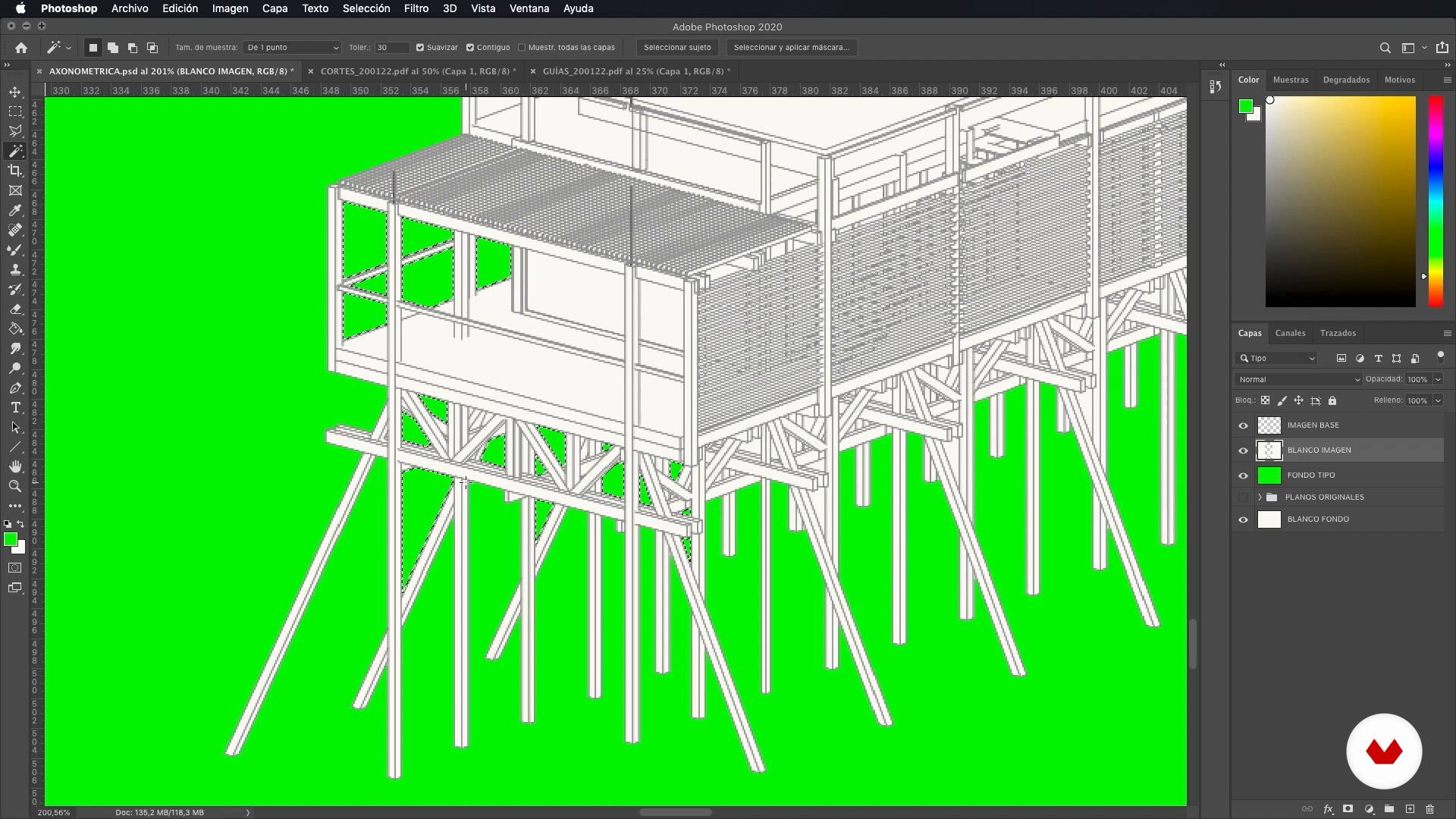Expand the PLANOS ORIGINALES layer group
The width and height of the screenshot is (1456, 819).
[1260, 497]
